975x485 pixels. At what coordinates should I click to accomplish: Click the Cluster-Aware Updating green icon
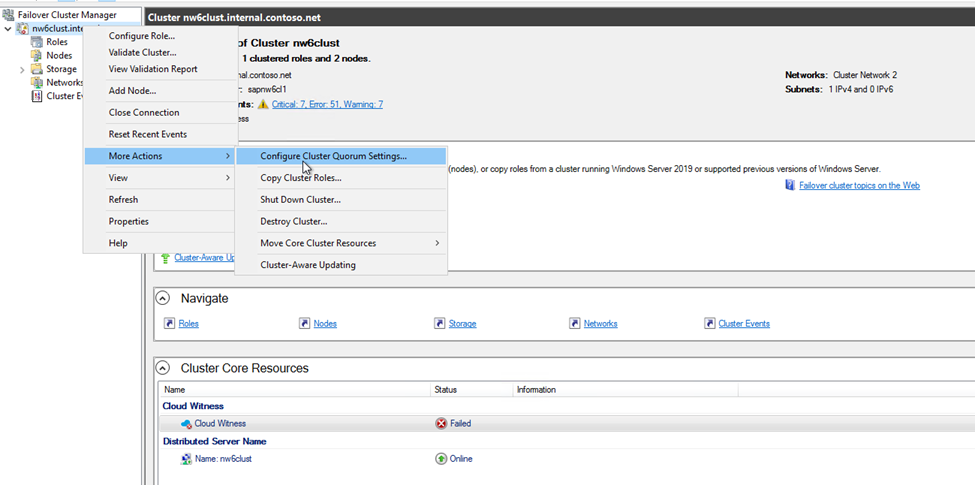click(166, 257)
